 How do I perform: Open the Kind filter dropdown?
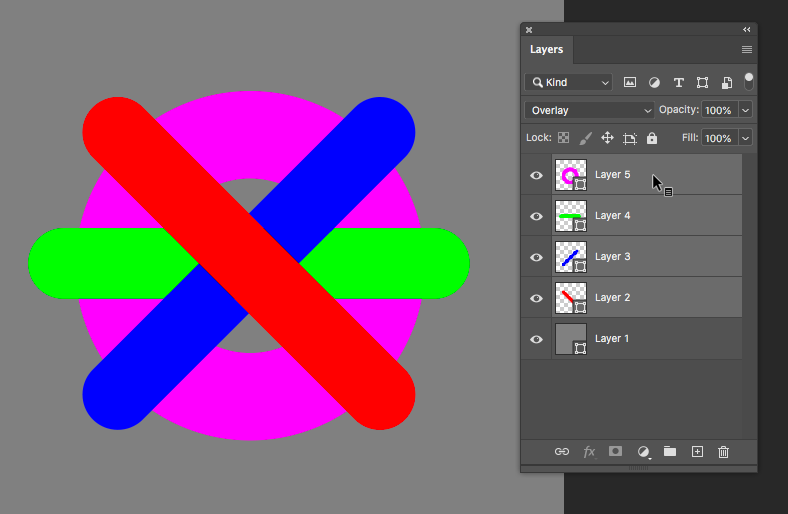coord(568,82)
